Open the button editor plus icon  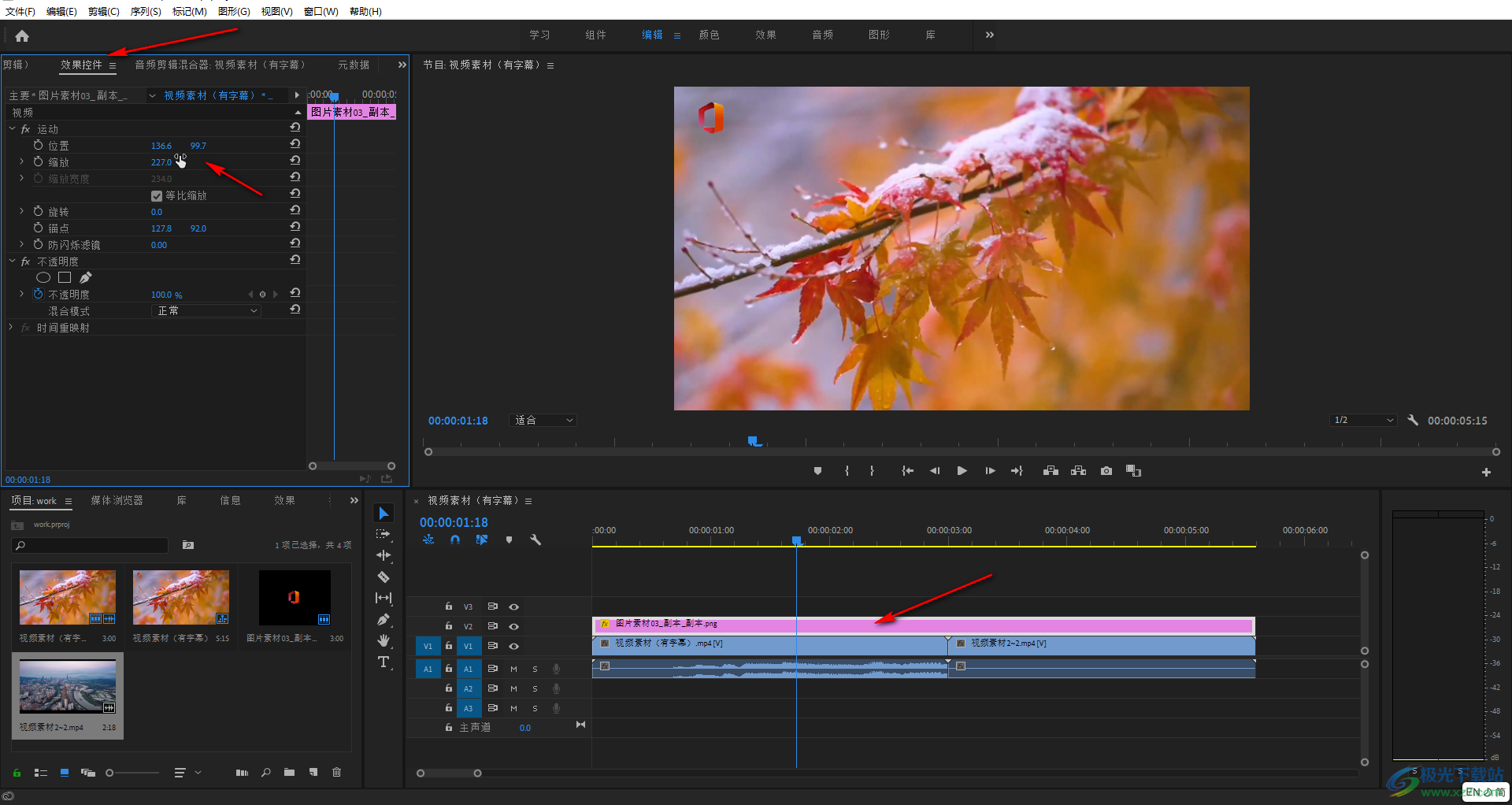coord(1486,473)
